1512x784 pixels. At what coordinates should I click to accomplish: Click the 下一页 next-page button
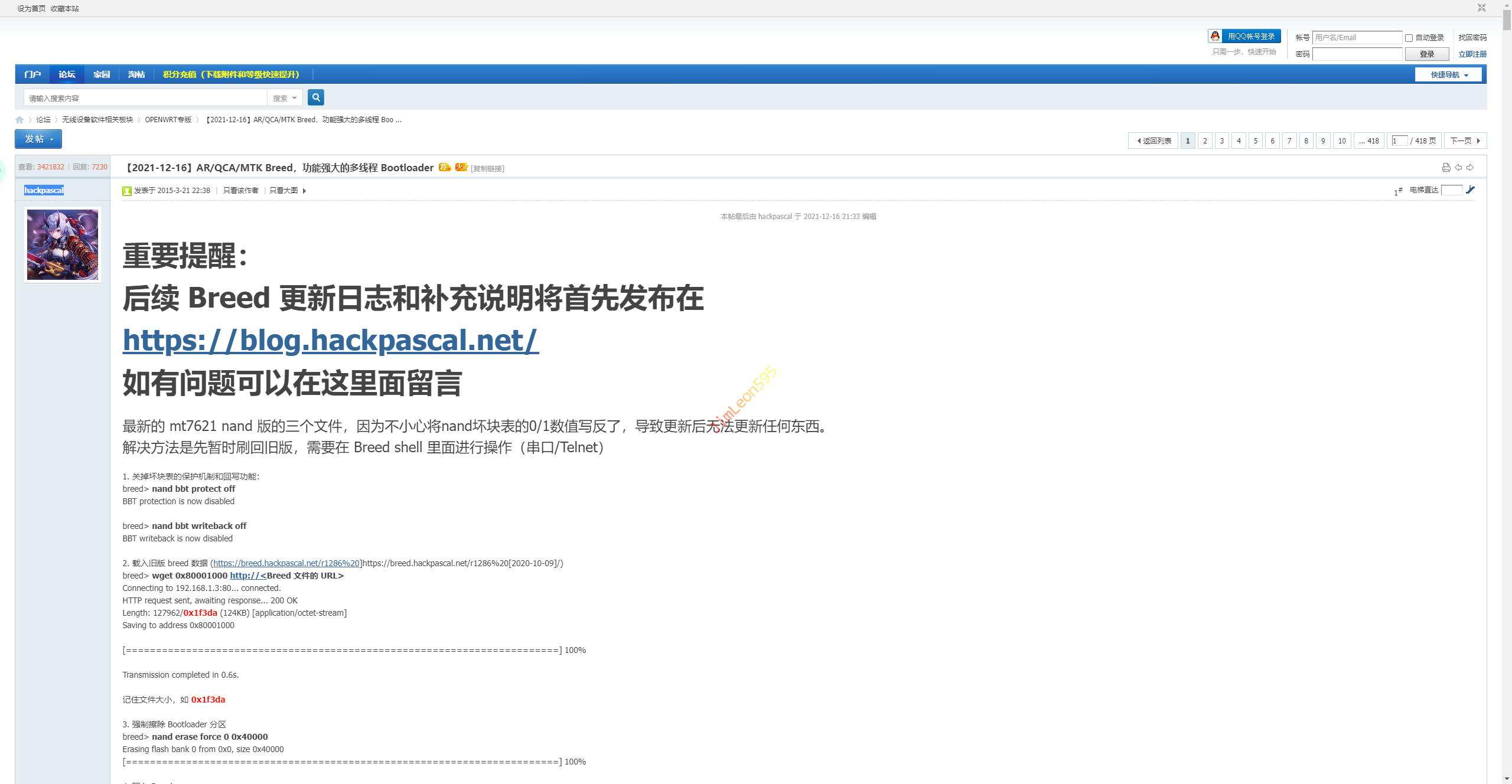1465,141
